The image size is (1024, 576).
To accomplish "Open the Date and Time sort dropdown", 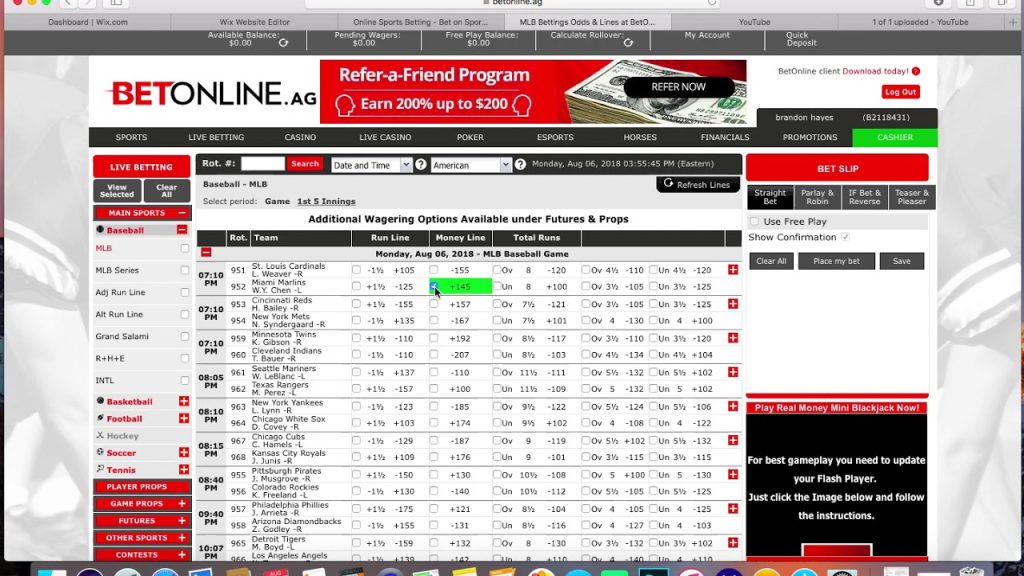I will 371,165.
